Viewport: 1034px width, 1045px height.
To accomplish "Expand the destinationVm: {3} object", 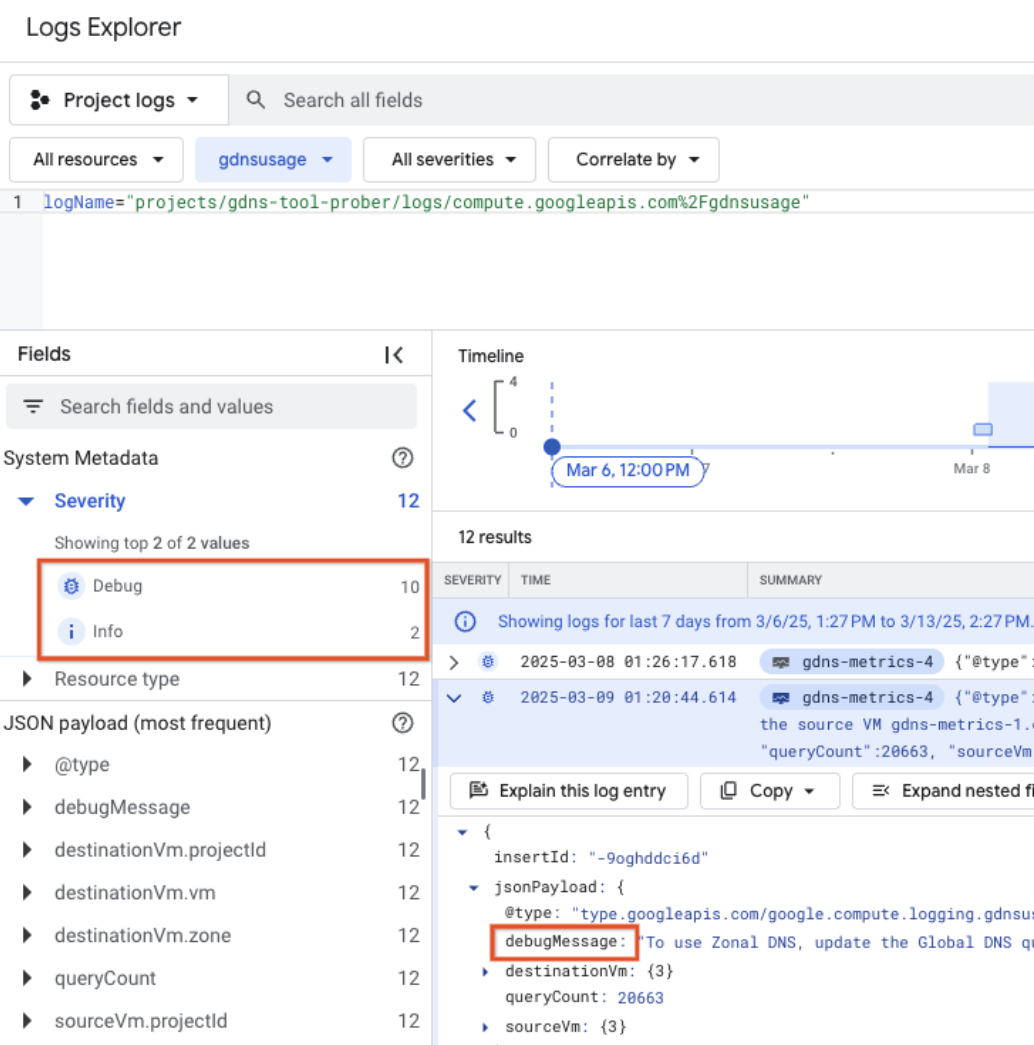I will 485,972.
